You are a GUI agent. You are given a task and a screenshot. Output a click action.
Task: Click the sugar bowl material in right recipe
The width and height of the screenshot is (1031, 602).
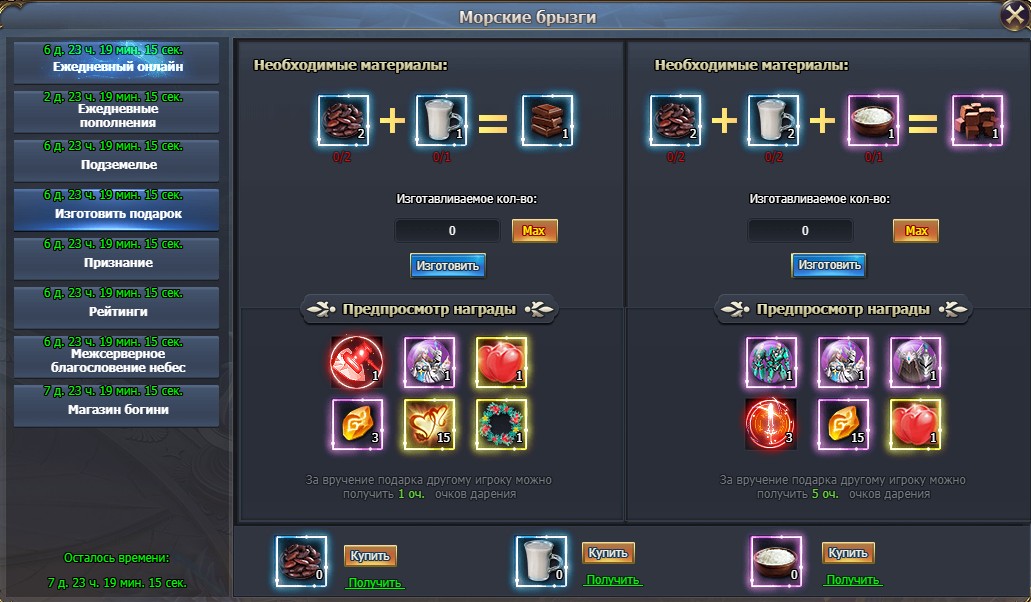point(873,120)
